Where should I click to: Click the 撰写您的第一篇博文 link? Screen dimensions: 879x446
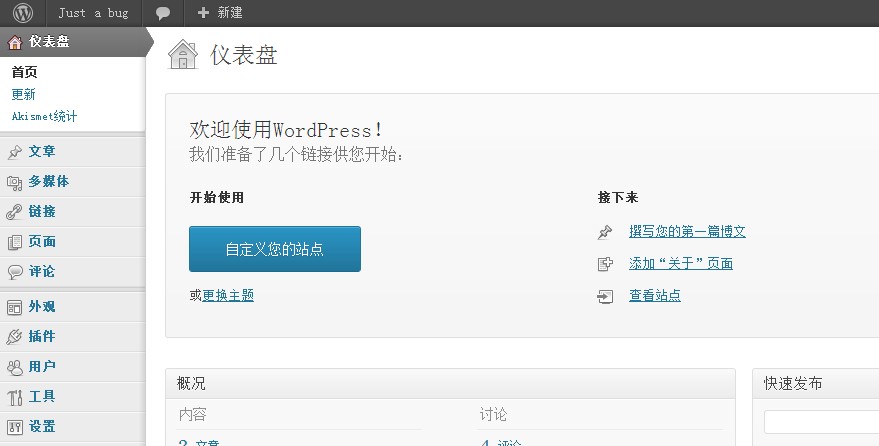(687, 231)
